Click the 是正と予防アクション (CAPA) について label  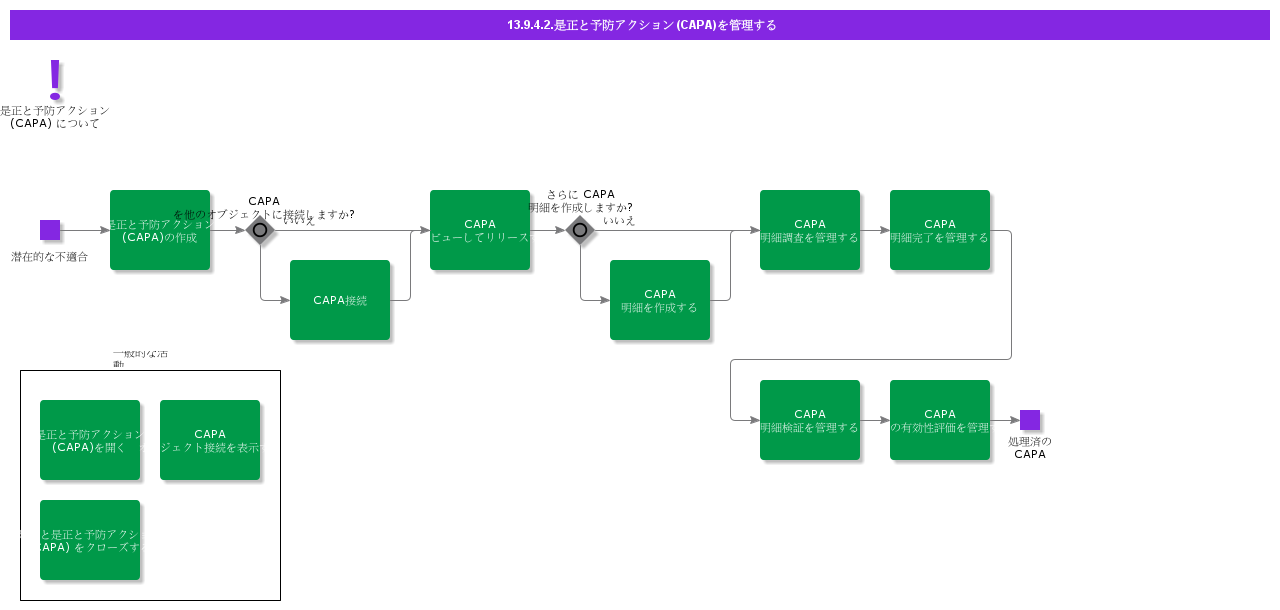55,117
